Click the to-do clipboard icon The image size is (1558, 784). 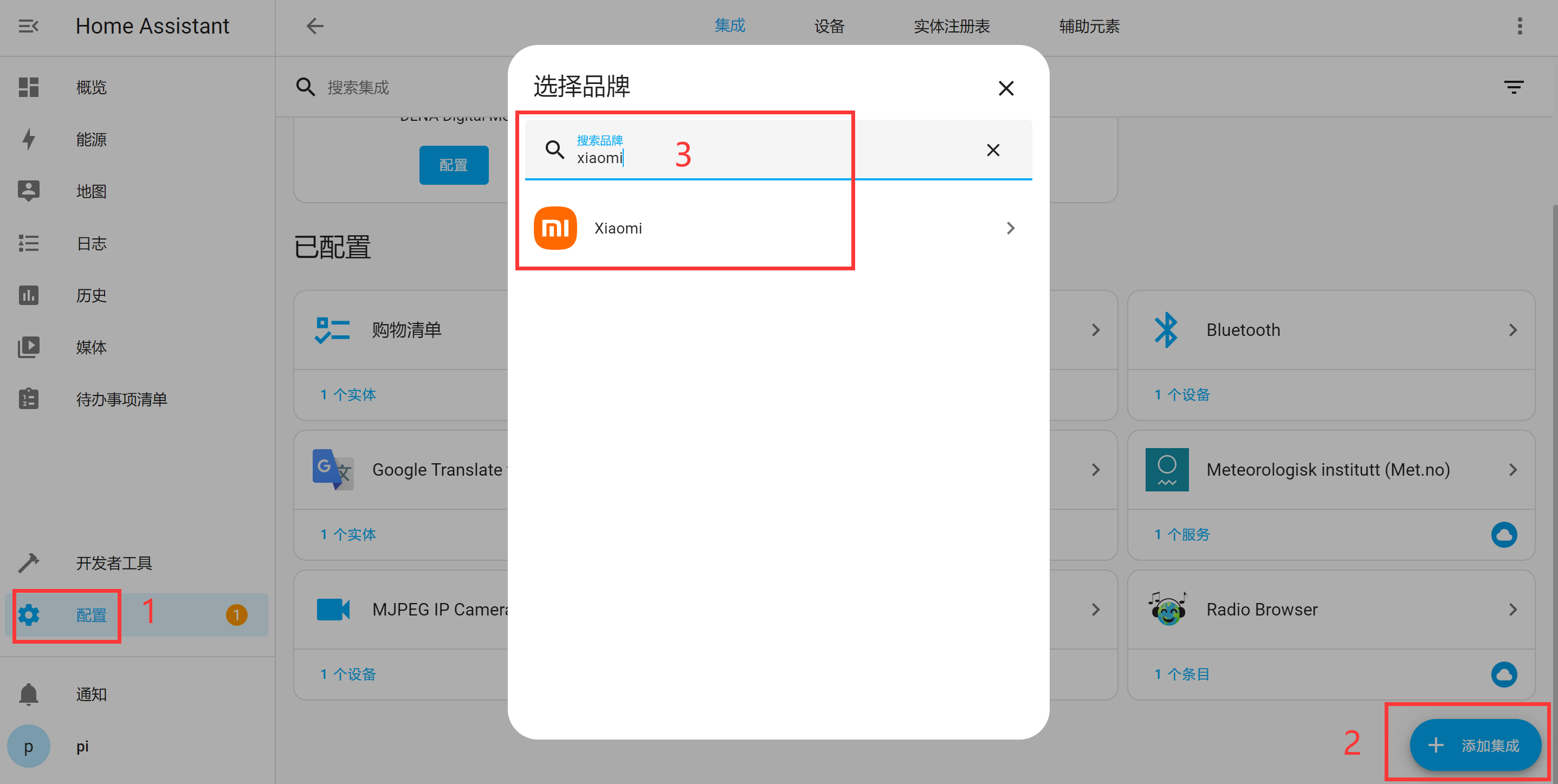pos(28,399)
